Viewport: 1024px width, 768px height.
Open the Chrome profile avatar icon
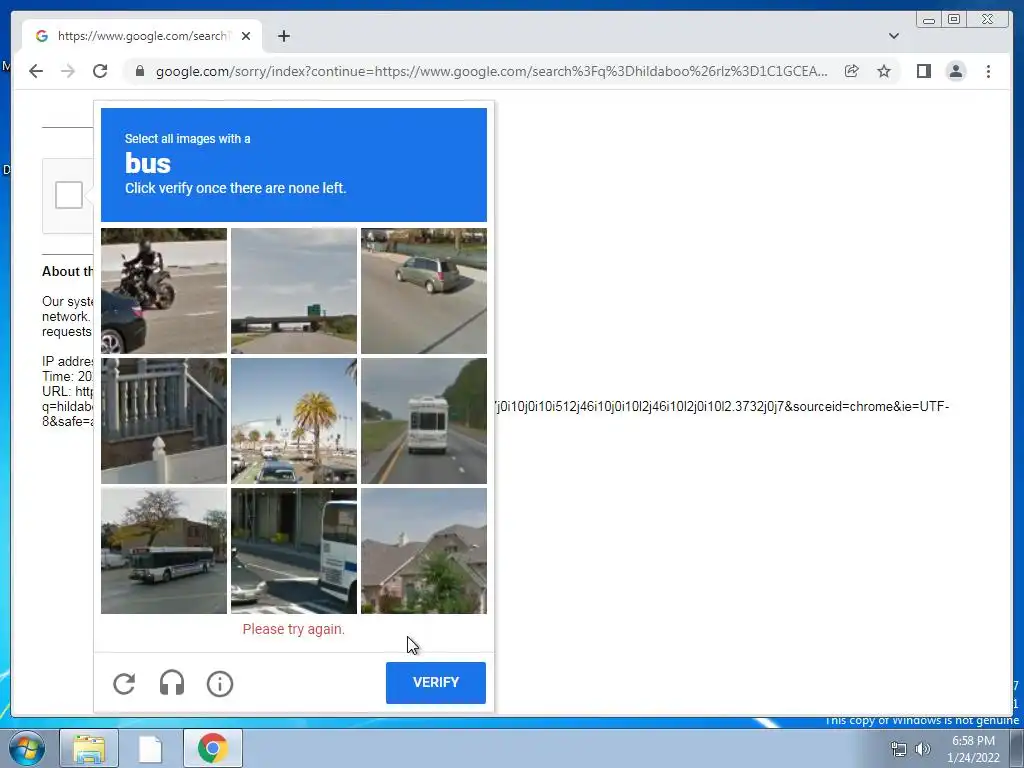tap(955, 71)
